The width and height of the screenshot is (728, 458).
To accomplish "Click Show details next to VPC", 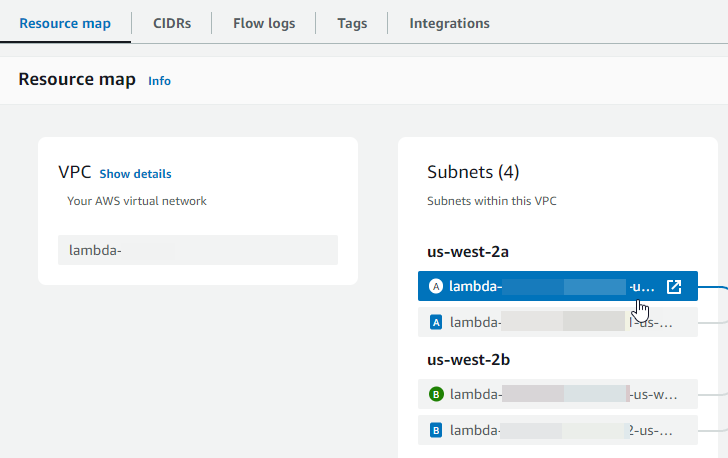I will coord(135,174).
